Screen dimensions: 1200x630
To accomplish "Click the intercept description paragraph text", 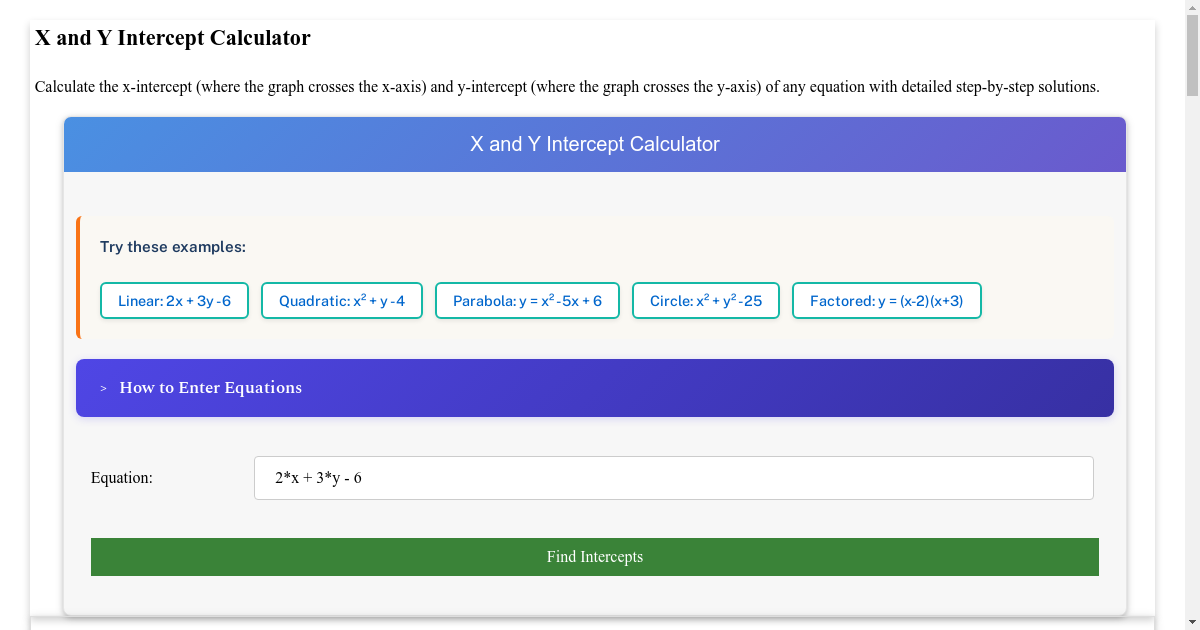I will point(567,87).
